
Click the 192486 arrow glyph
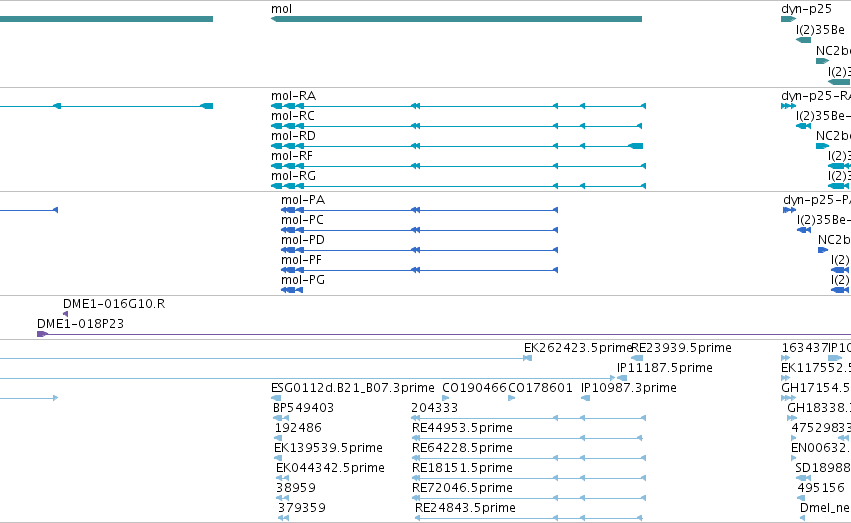[278, 438]
